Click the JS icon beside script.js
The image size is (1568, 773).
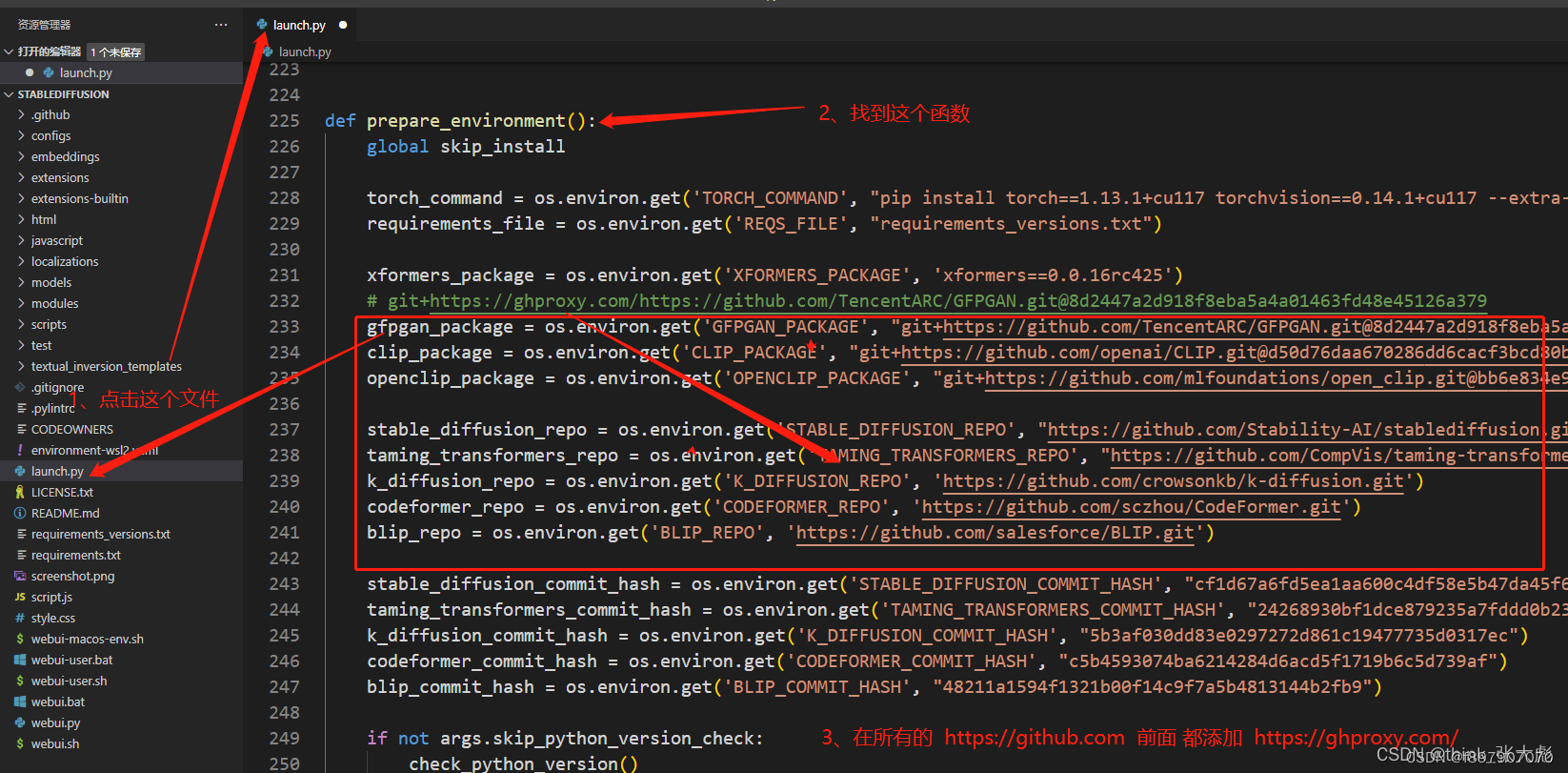tap(20, 597)
